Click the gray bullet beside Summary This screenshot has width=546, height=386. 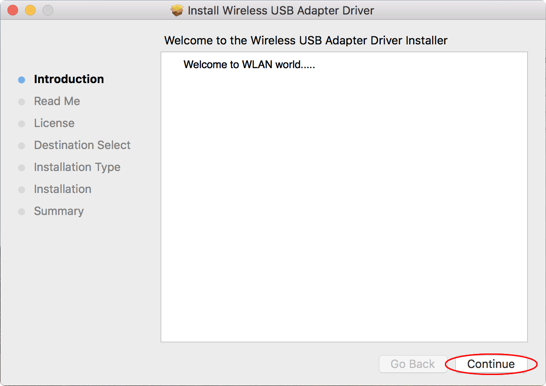tap(22, 212)
